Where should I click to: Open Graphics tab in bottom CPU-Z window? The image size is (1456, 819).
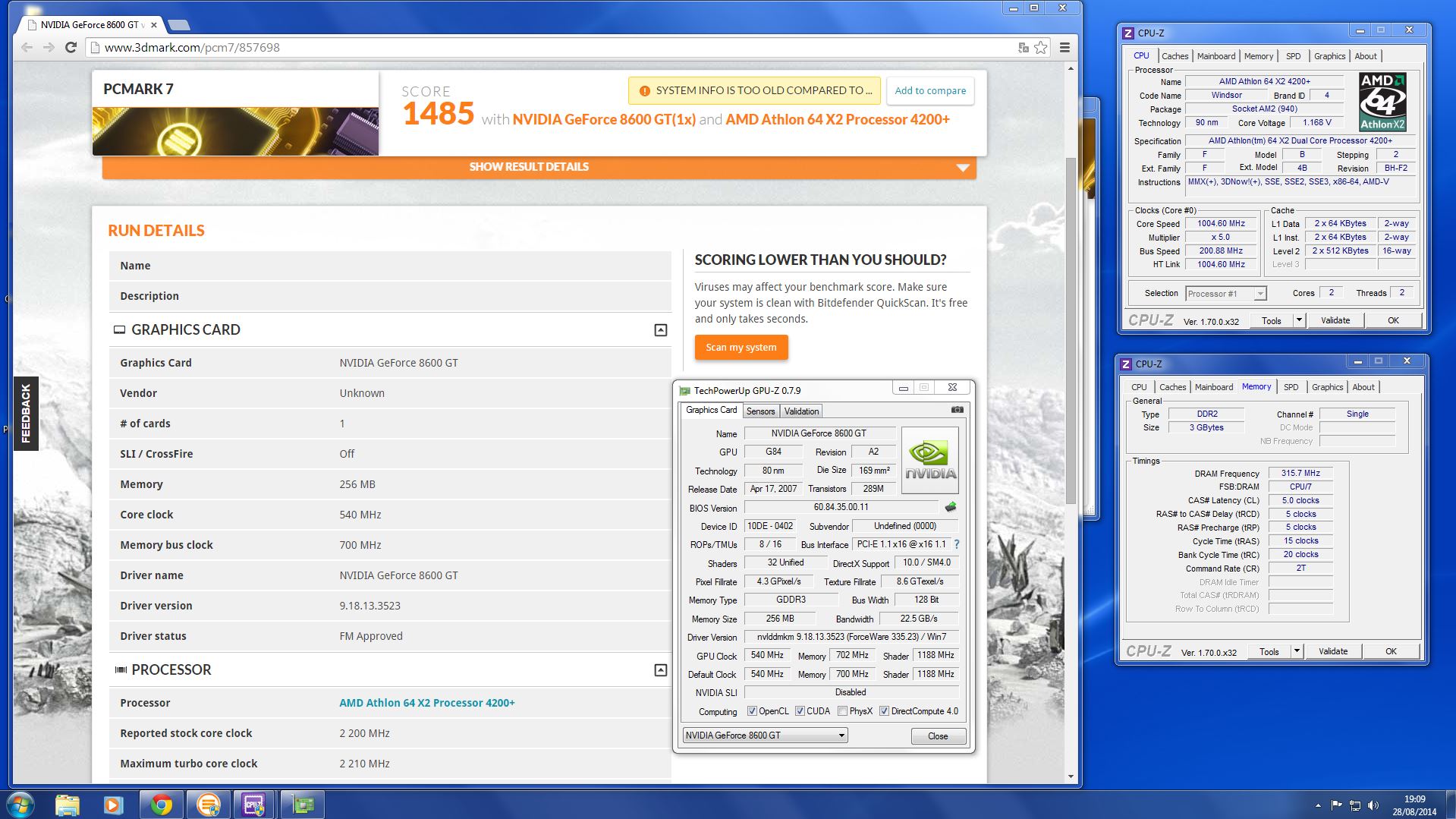click(1327, 387)
